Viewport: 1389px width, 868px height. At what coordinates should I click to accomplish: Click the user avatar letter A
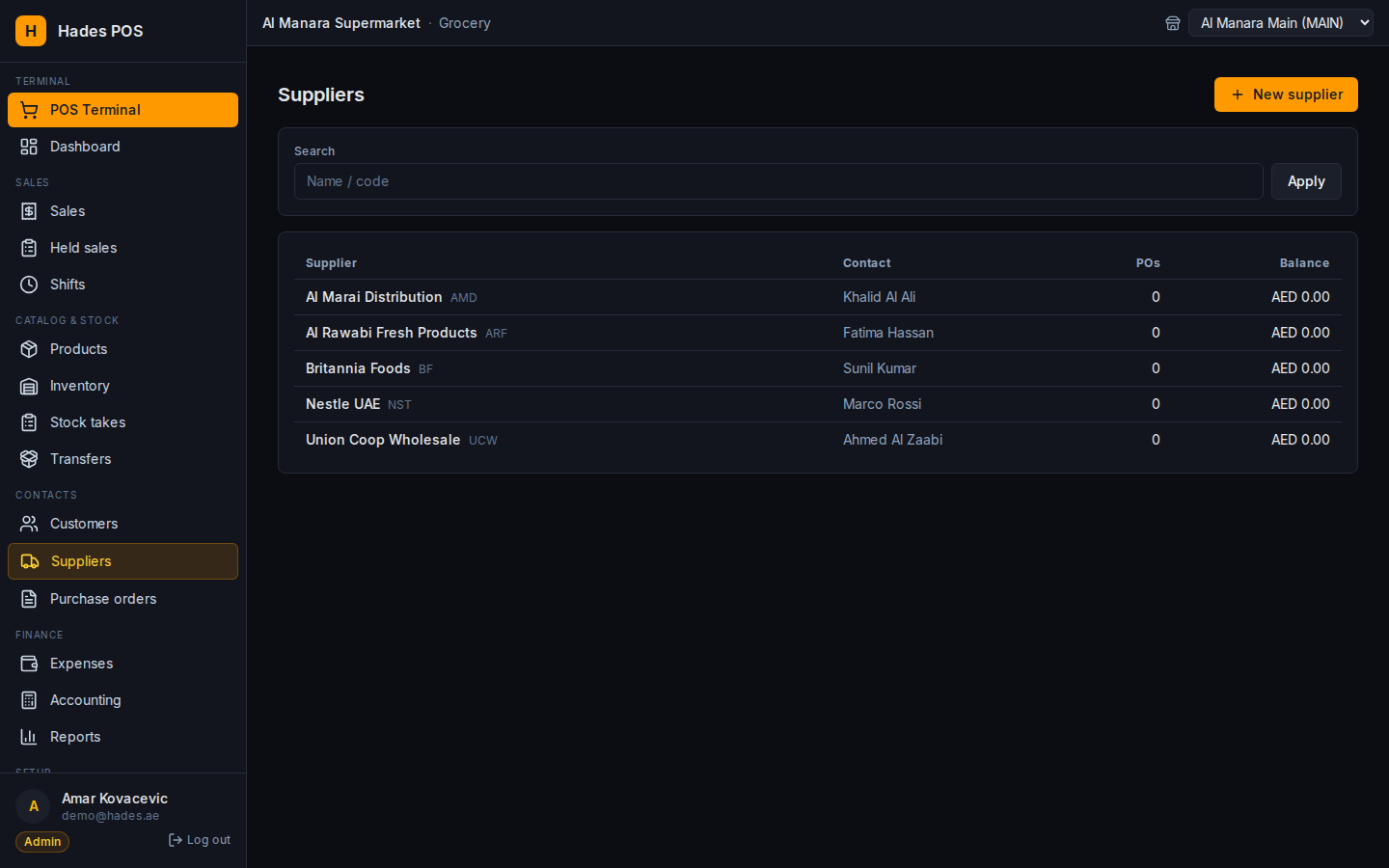click(x=33, y=806)
